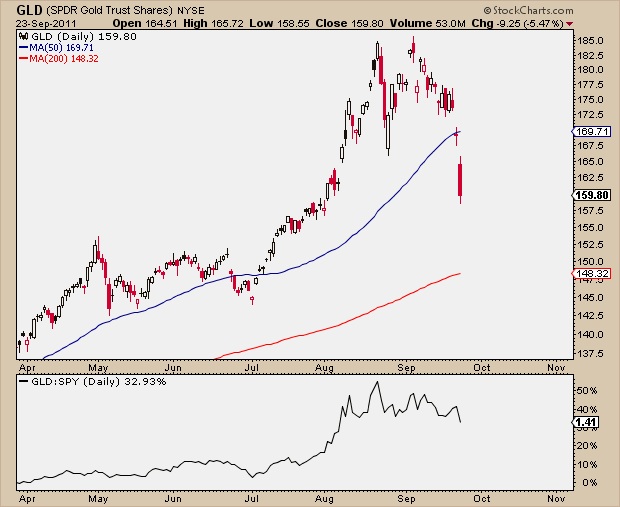Click the 175.0 price axis label
Image resolution: width=620 pixels, height=507 pixels.
point(590,100)
